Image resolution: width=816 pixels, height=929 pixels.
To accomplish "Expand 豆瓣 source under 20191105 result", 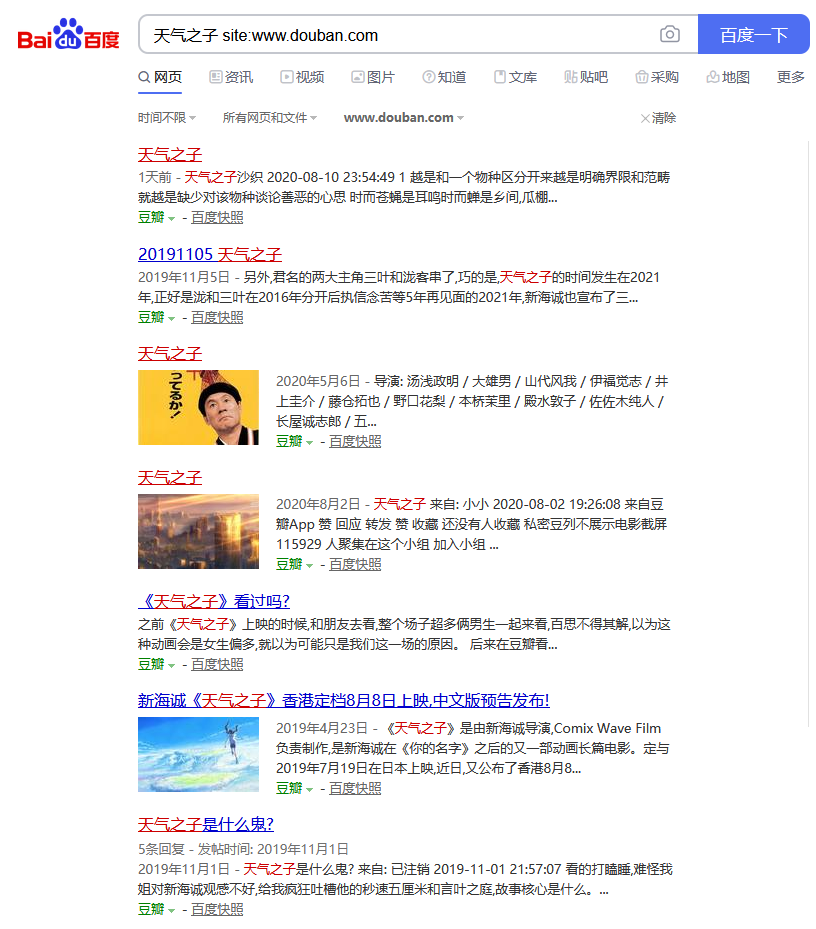I will tap(156, 318).
